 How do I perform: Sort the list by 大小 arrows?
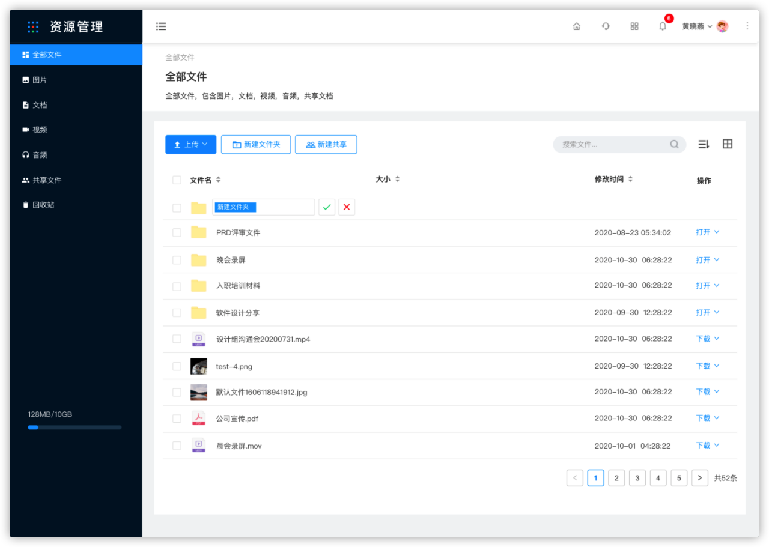tap(397, 179)
